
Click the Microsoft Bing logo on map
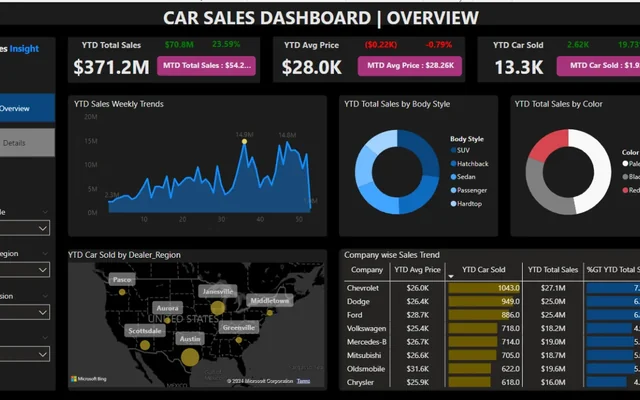(89, 379)
